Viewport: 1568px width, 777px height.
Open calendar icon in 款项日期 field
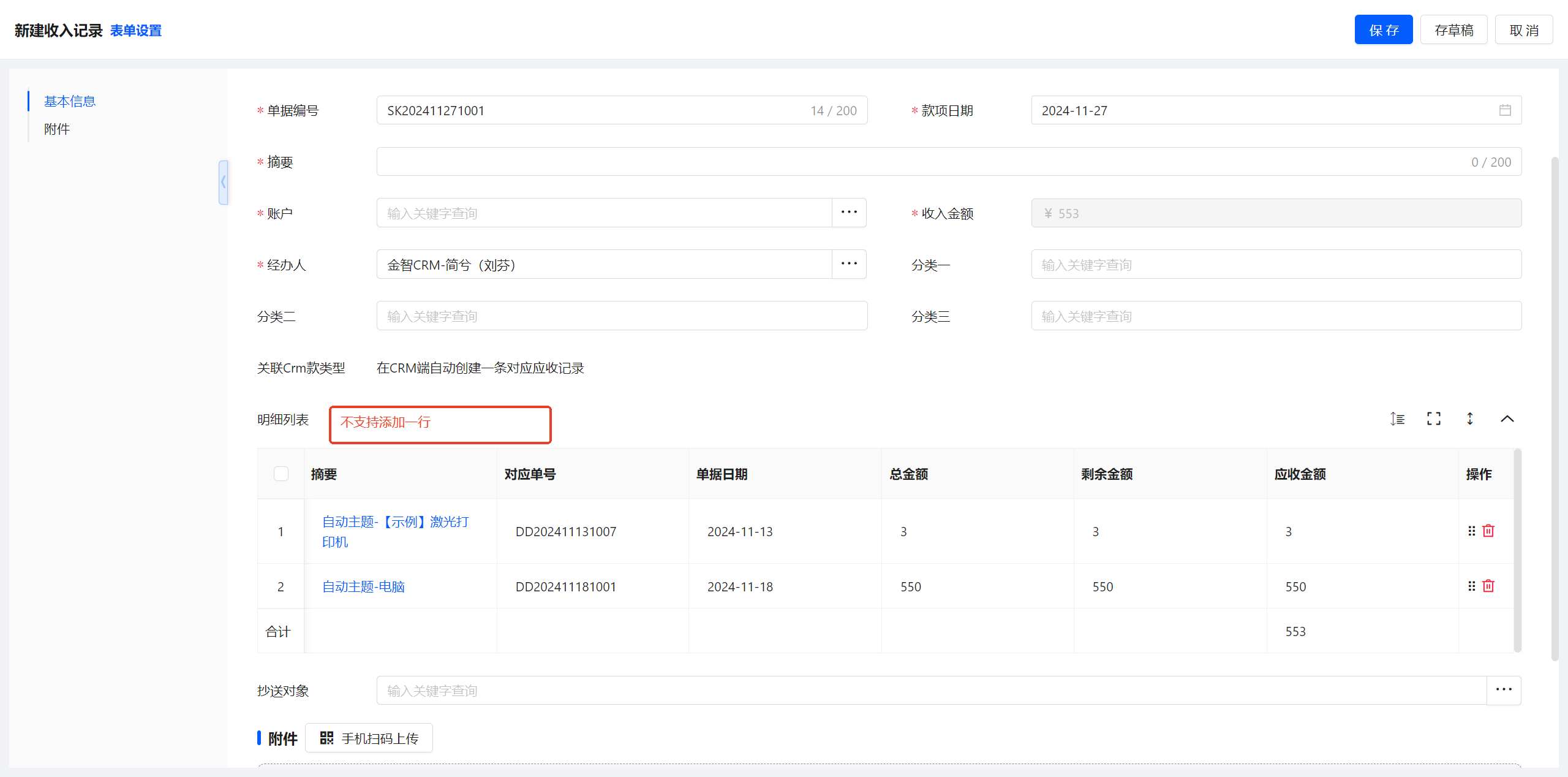tap(1505, 110)
